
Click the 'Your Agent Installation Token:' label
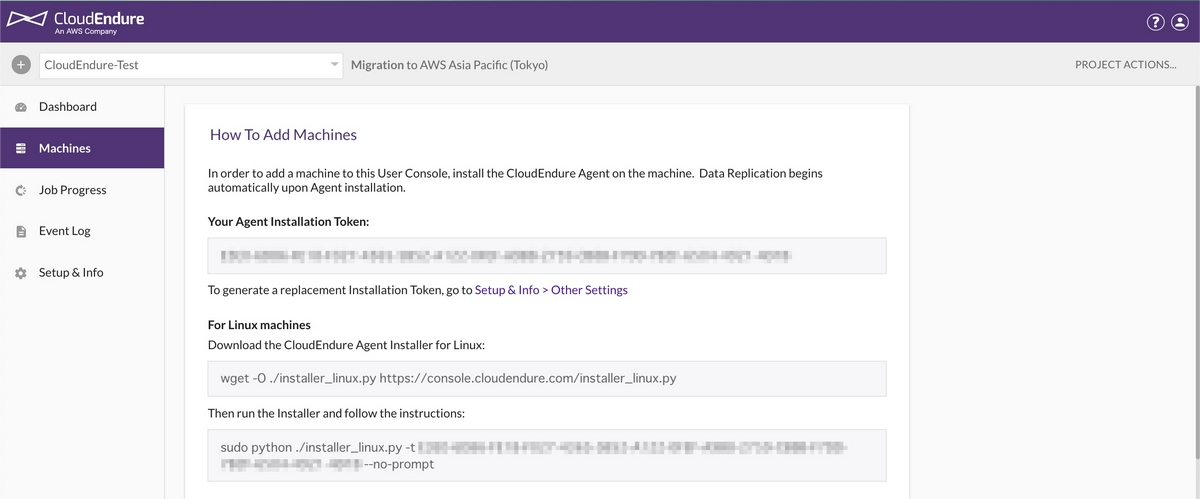(288, 221)
